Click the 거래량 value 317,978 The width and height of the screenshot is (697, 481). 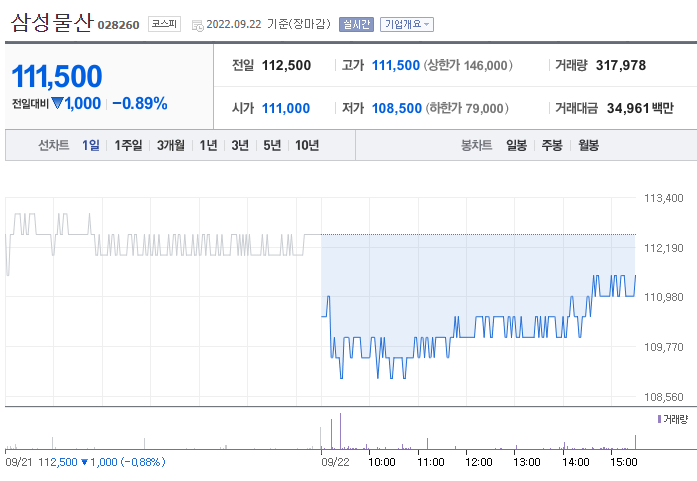pos(621,65)
